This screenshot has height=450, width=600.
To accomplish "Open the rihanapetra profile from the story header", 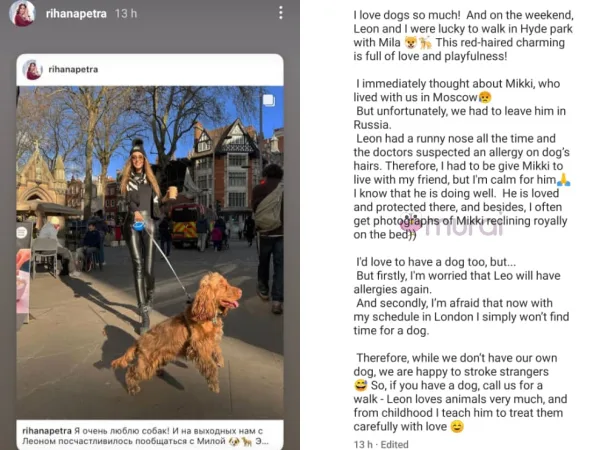I will point(76,14).
